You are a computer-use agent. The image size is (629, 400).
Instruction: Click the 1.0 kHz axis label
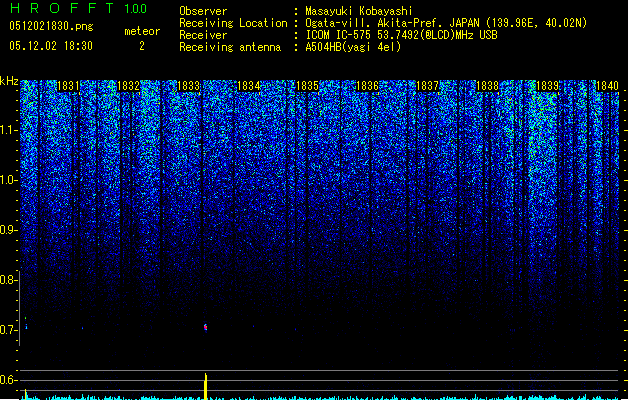point(9,180)
